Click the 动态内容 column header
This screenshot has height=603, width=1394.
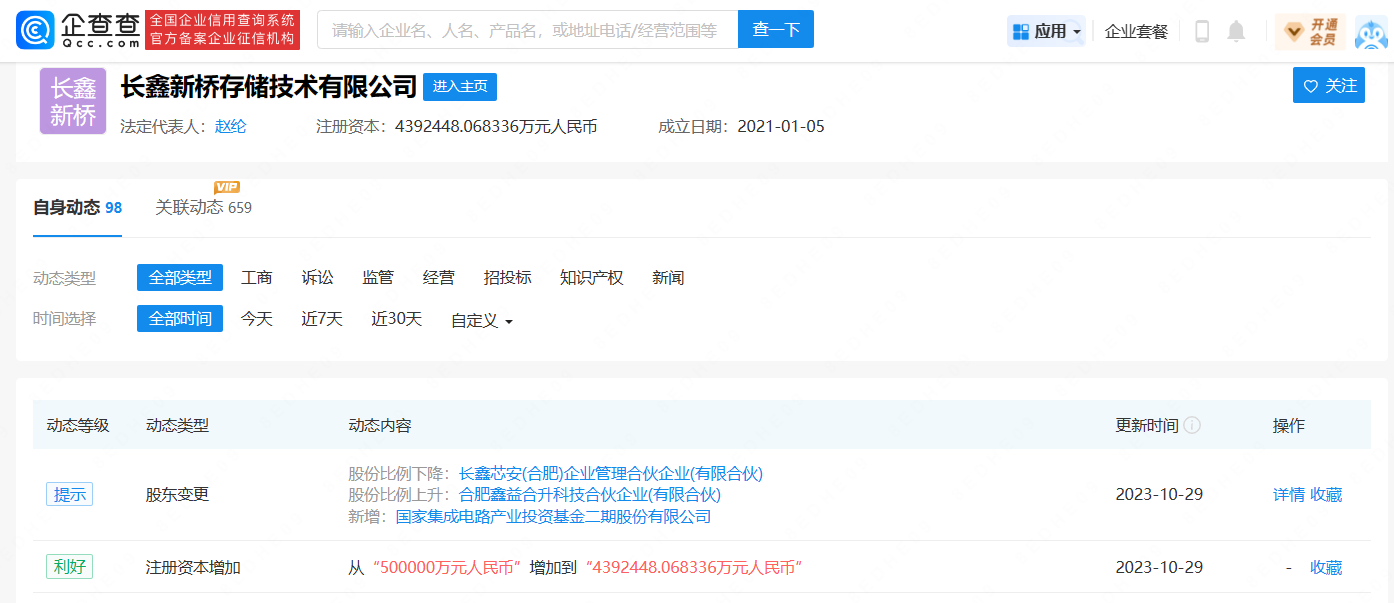[380, 425]
